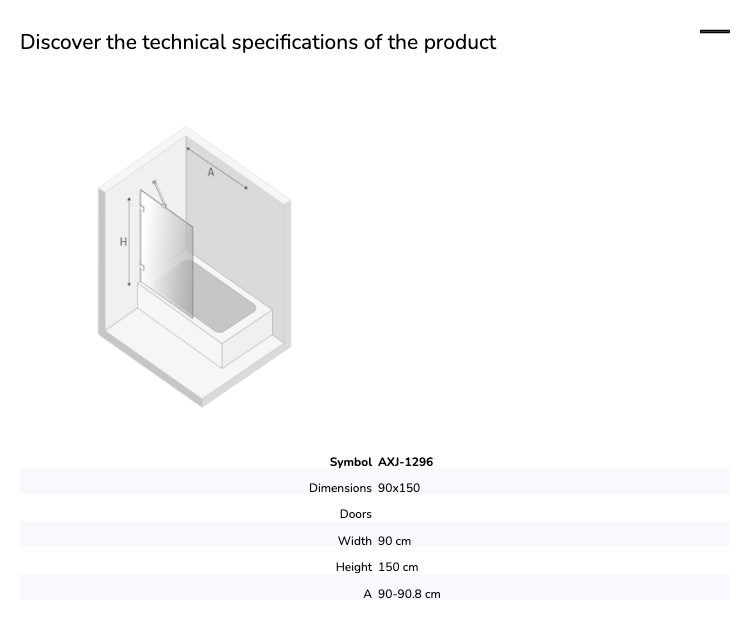This screenshot has height=620, width=750.
Task: Click the Height row label
Action: tap(353, 567)
